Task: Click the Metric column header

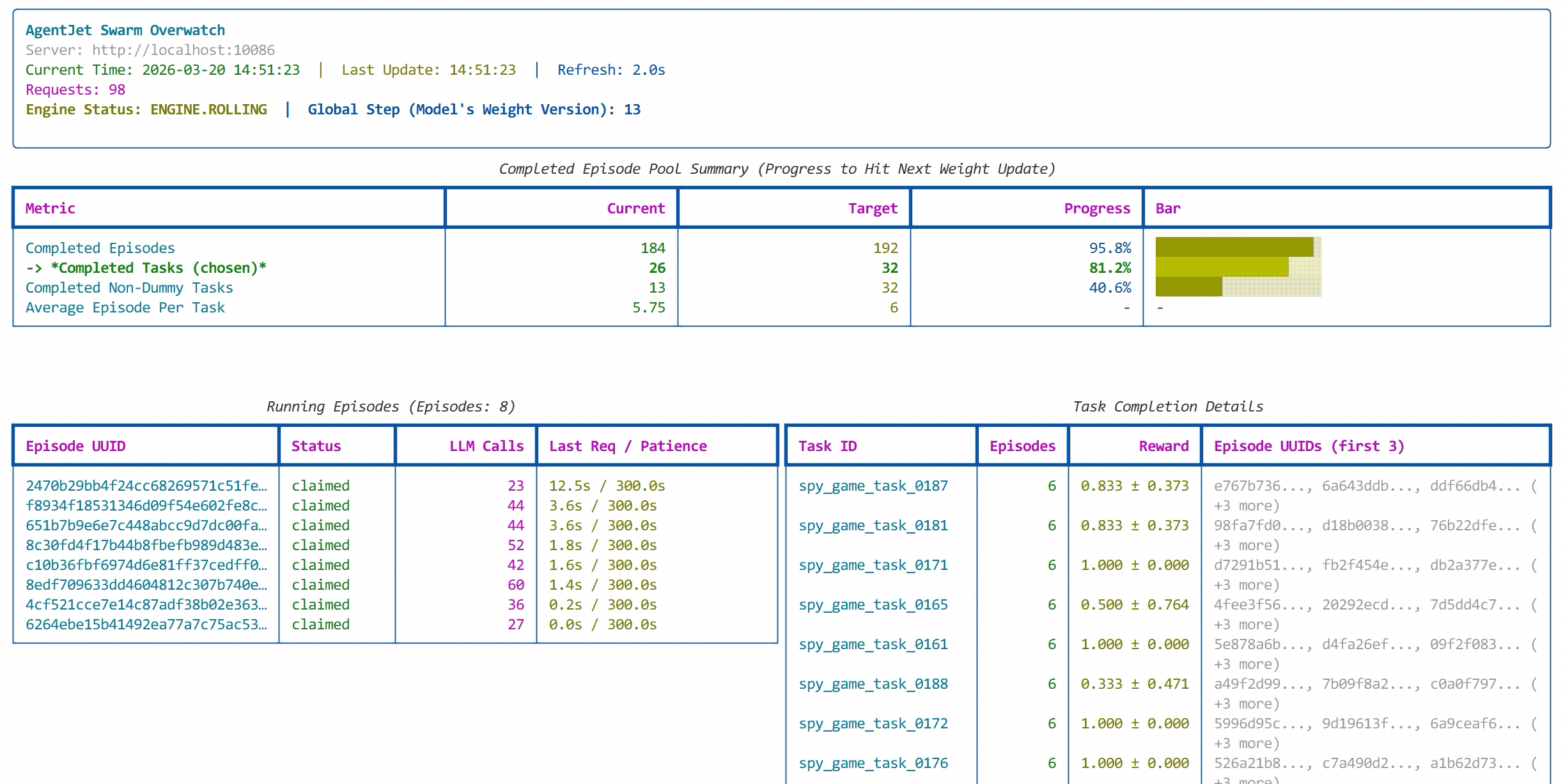Action: pyautogui.click(x=50, y=208)
